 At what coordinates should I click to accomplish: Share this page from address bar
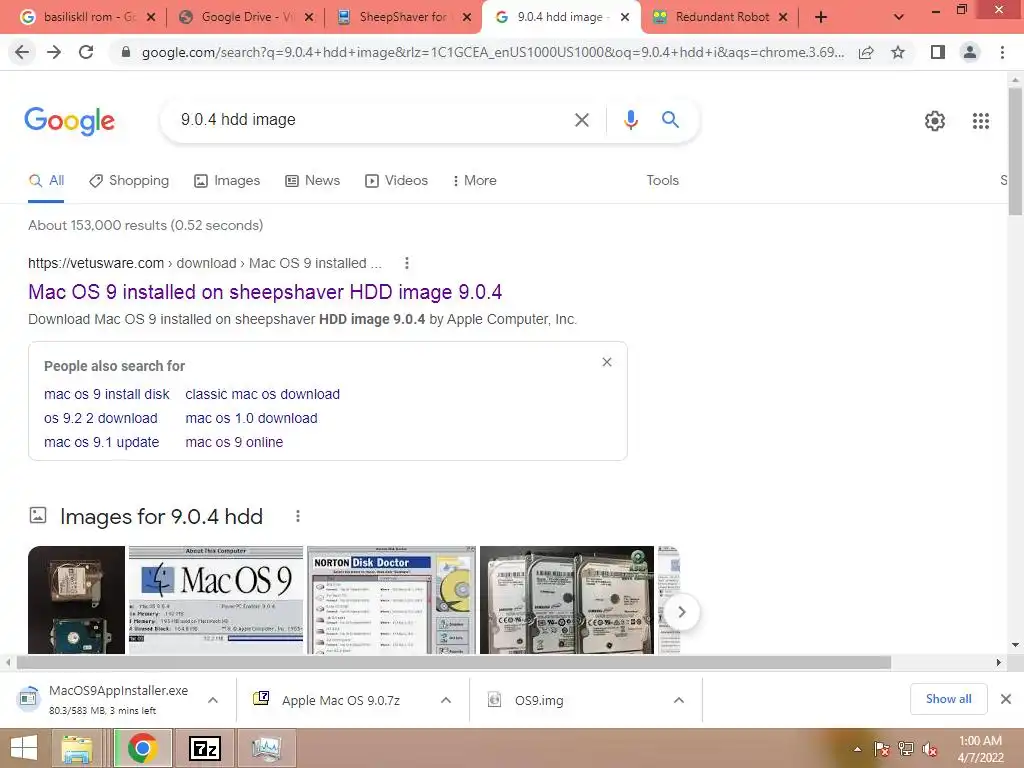tap(866, 52)
